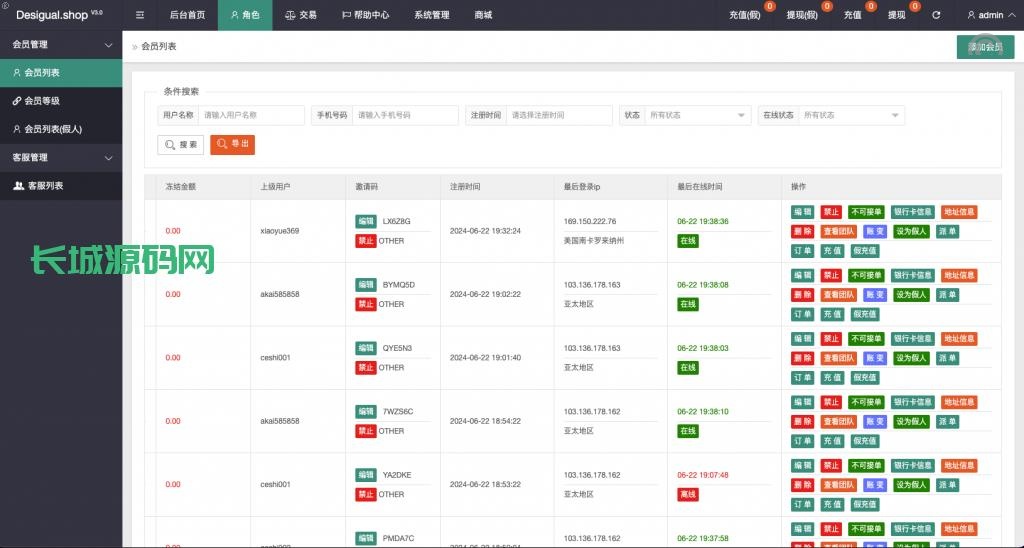Open 客服列表 in the sidebar
Viewport: 1024px width, 548px height.
[45, 186]
